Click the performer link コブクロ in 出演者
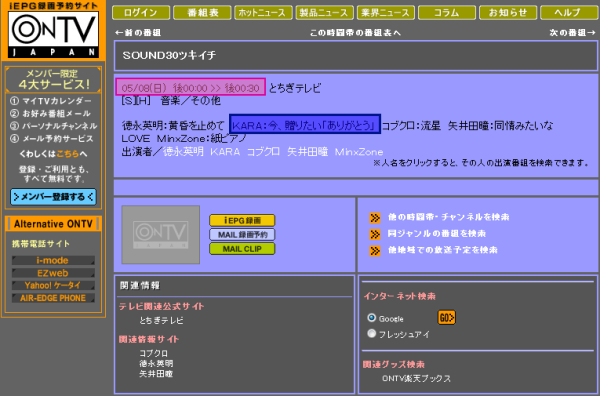Image resolution: width=600 pixels, height=396 pixels. coord(263,152)
